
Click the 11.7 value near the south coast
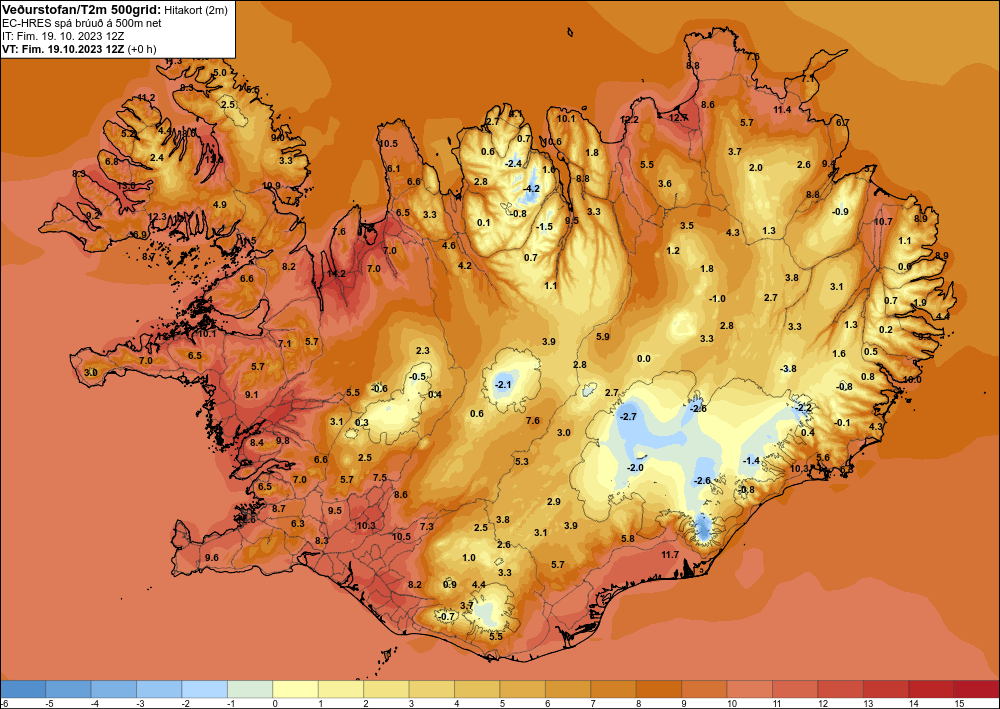point(670,555)
